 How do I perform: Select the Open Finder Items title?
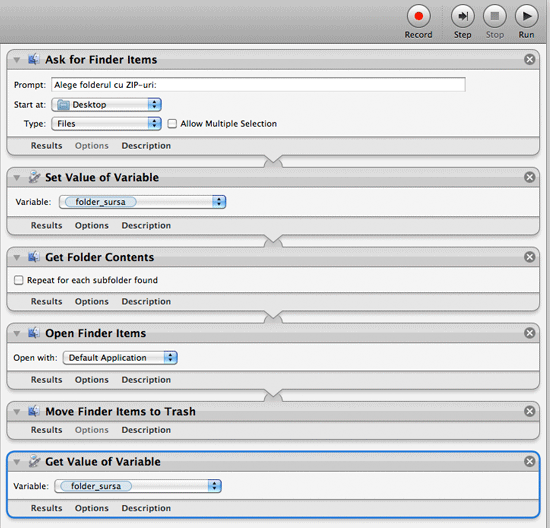pyautogui.click(x=95, y=333)
